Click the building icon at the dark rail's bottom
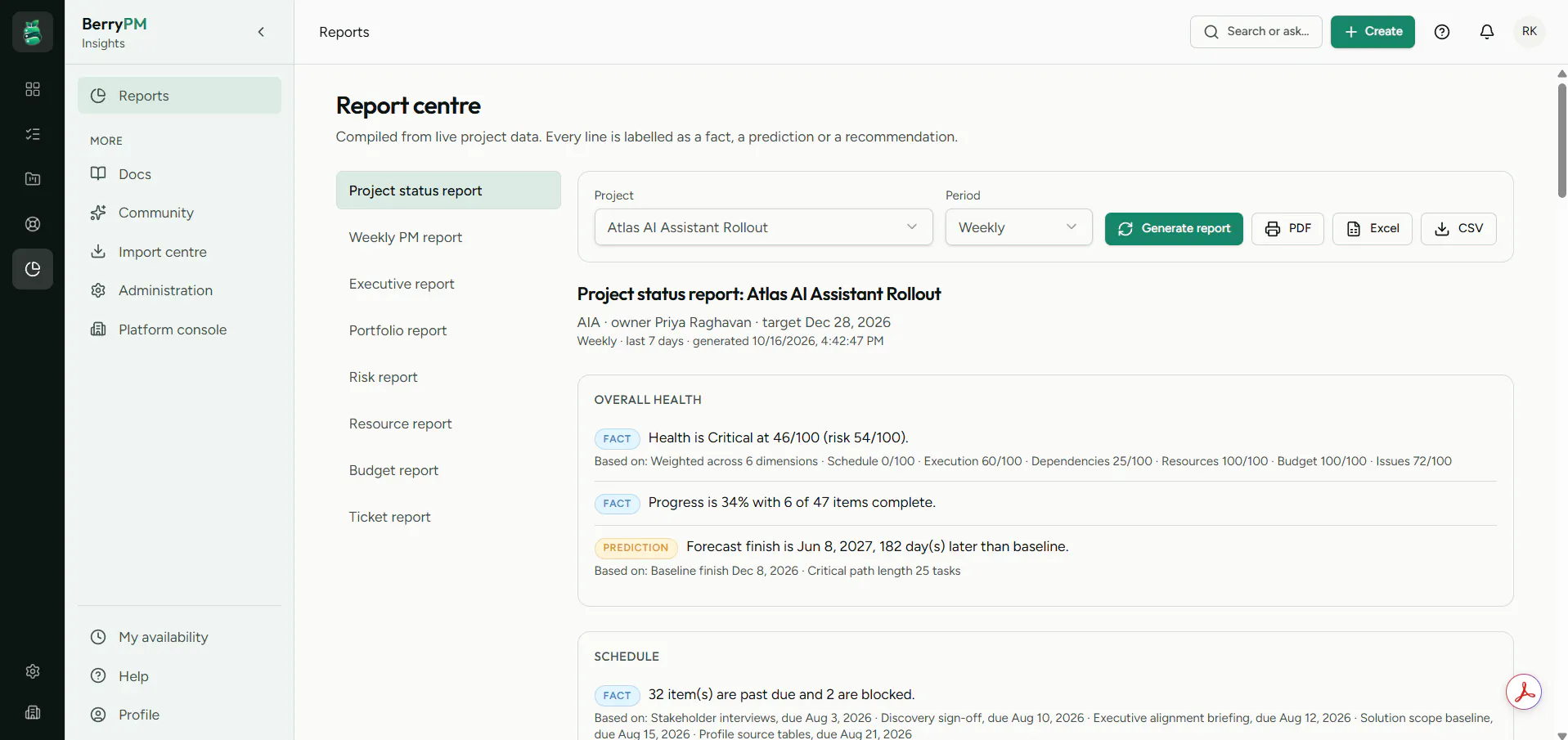Viewport: 1568px width, 740px height. point(33,712)
